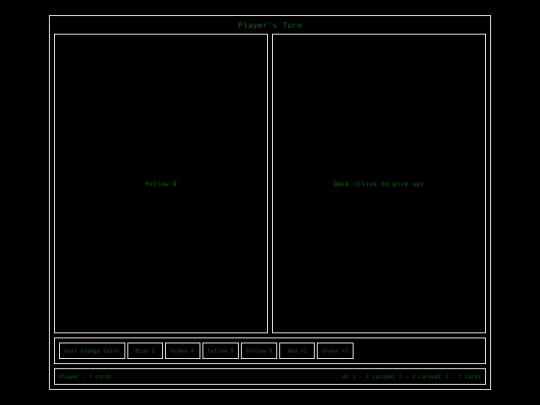Play the Blue 2 card

[x=145, y=351]
